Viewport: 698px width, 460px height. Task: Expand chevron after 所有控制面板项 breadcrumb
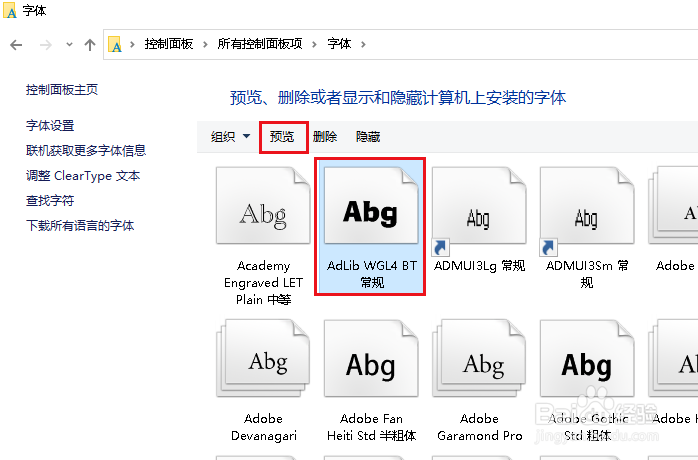(x=314, y=44)
